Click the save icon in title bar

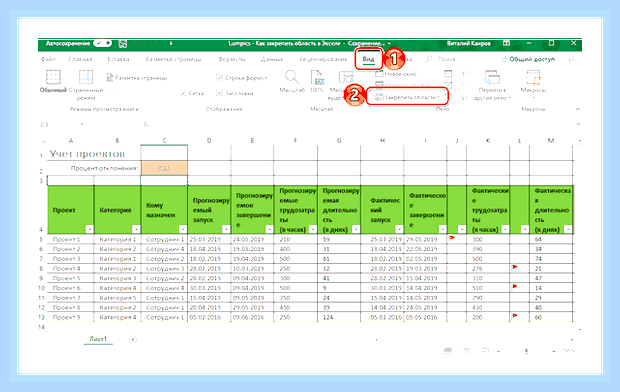pyautogui.click(x=123, y=44)
